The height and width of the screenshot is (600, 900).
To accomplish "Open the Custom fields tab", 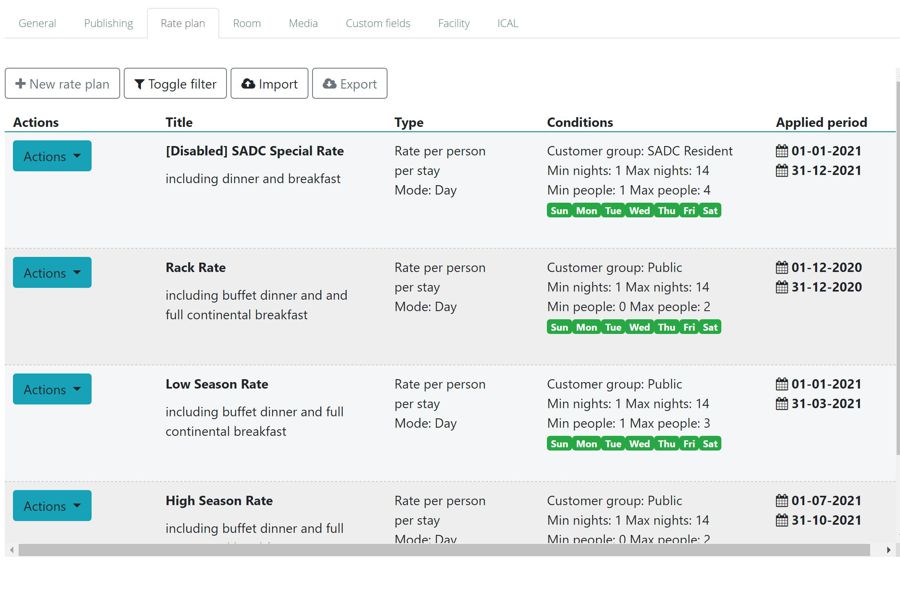I will (x=378, y=23).
